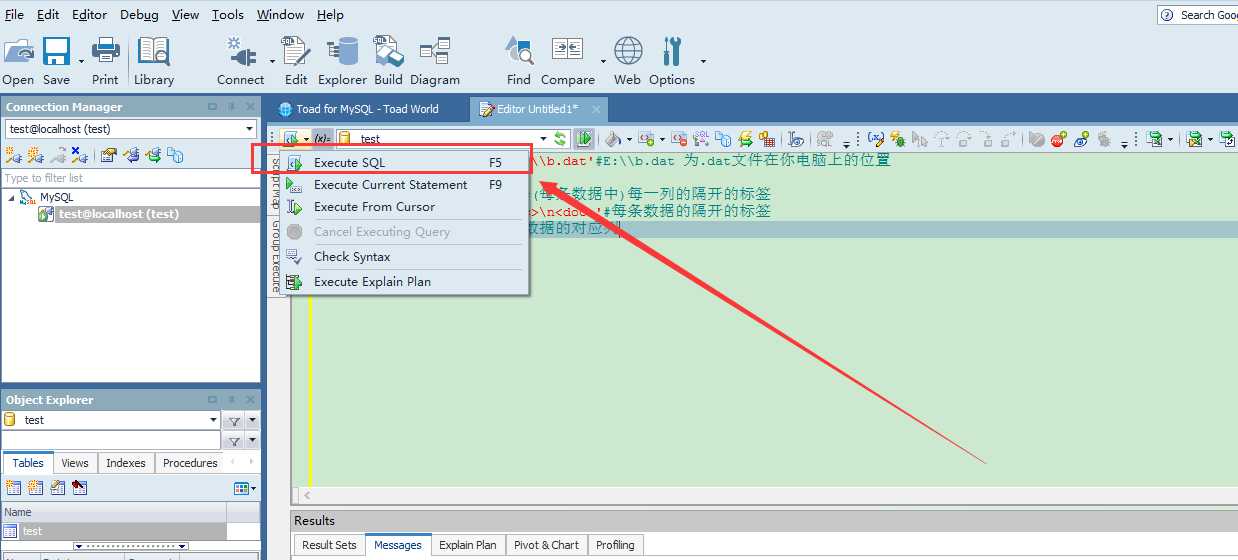Switch to Views tab in Object Explorer

[75, 463]
